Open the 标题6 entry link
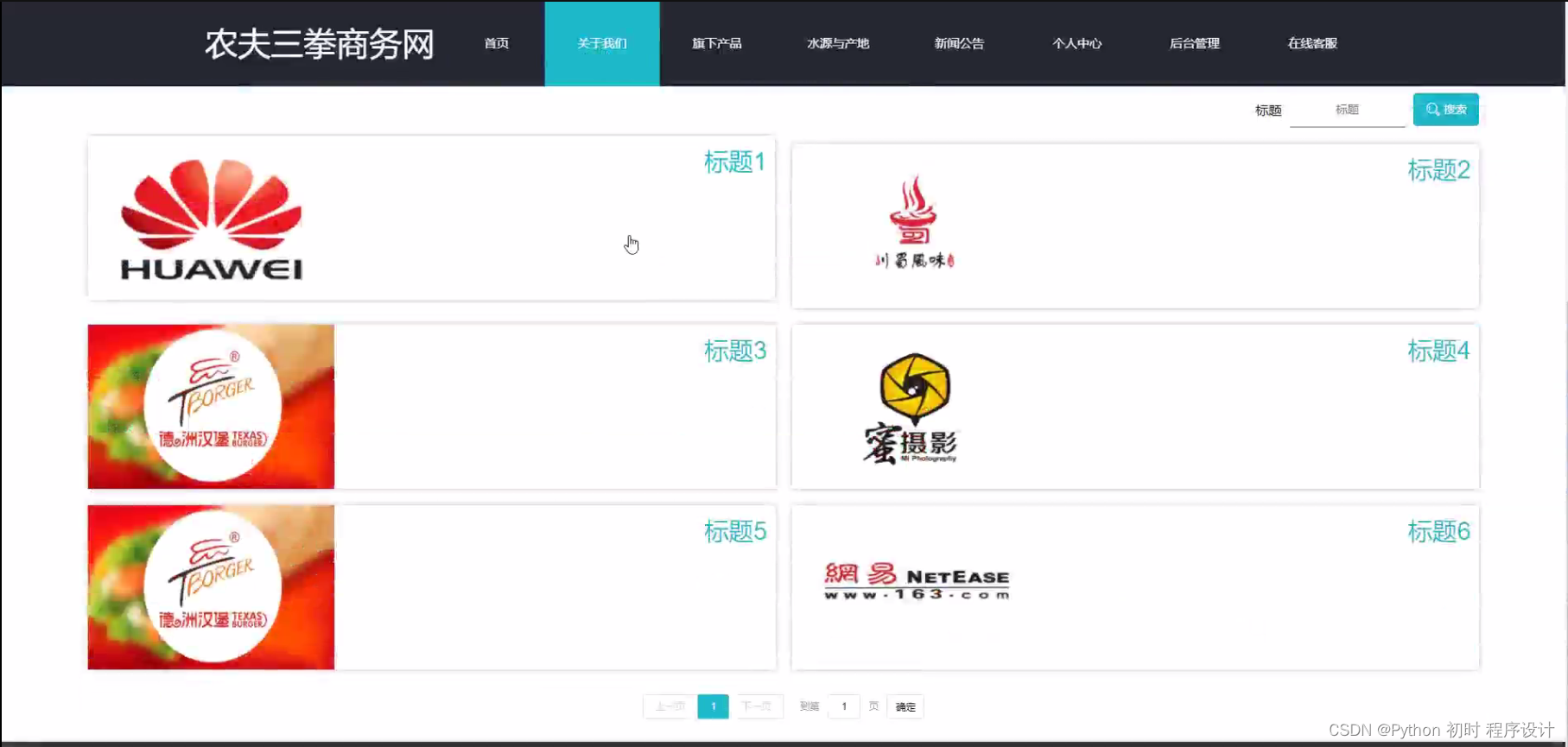The width and height of the screenshot is (1568, 747). click(x=1438, y=531)
